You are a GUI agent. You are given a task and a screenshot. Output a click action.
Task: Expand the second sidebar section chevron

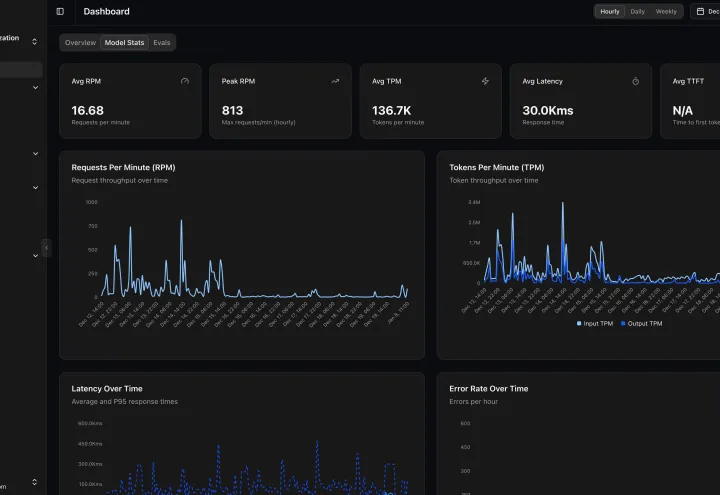coord(35,153)
